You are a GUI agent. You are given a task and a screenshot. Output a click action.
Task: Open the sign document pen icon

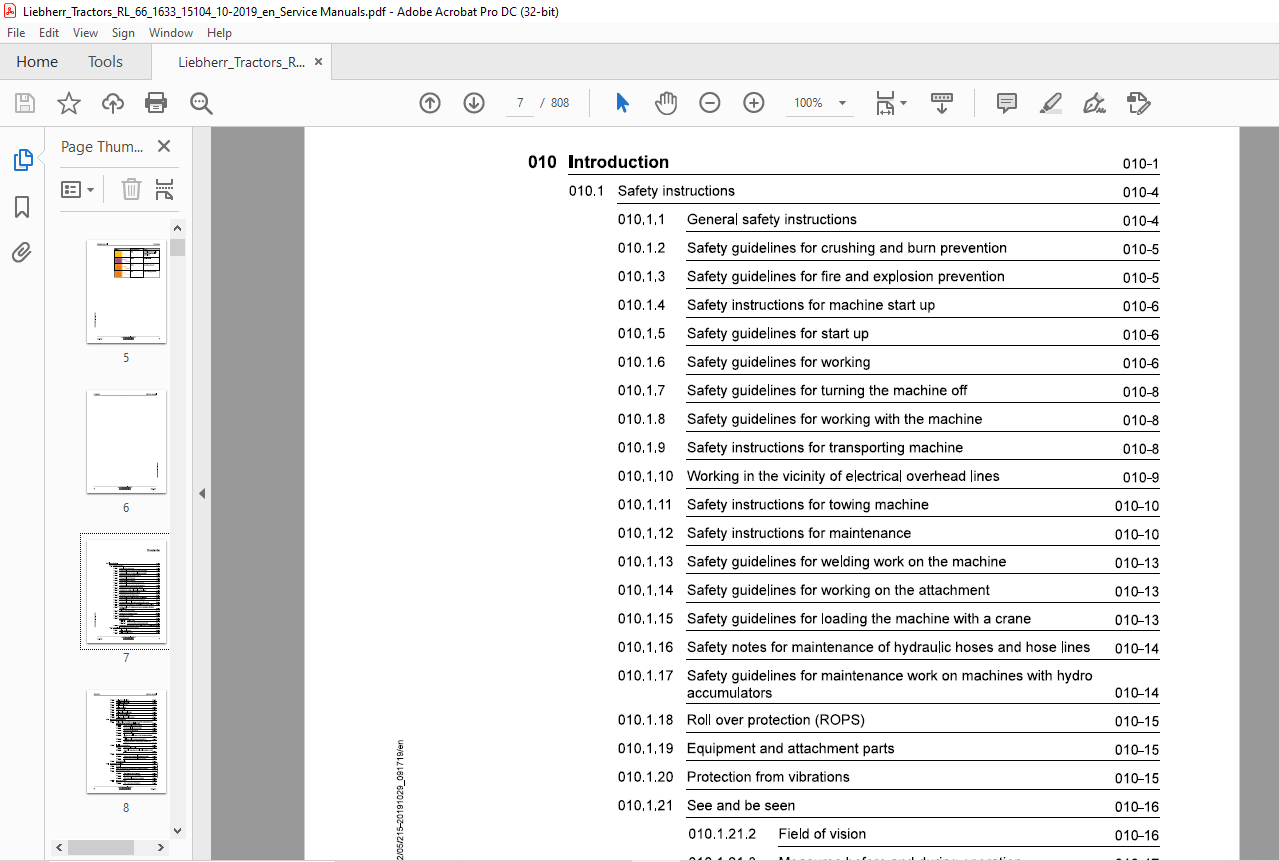(x=1094, y=103)
